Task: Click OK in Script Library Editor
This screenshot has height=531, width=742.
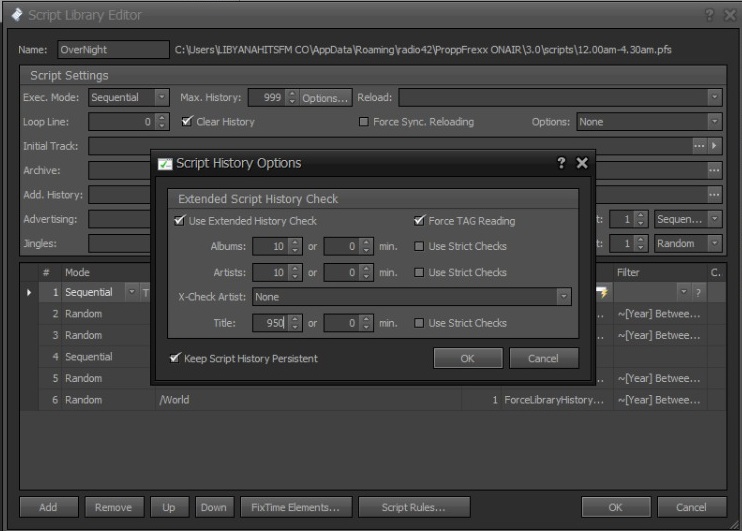Action: [x=616, y=507]
